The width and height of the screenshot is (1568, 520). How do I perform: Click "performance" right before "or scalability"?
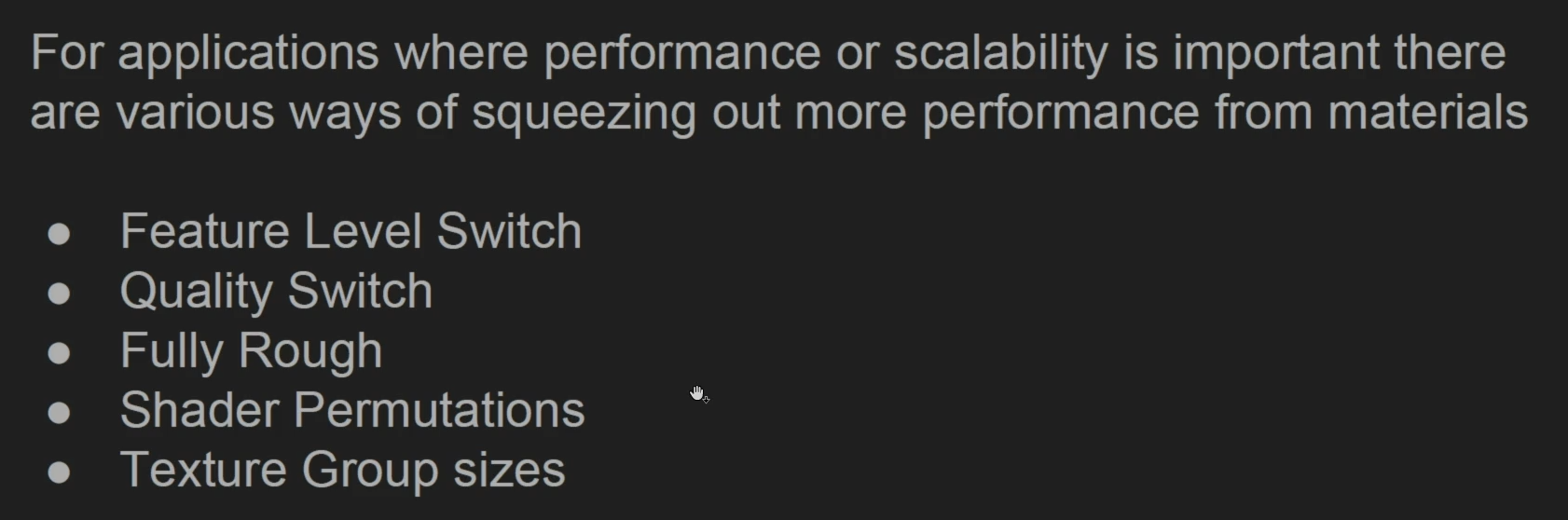coord(682,54)
